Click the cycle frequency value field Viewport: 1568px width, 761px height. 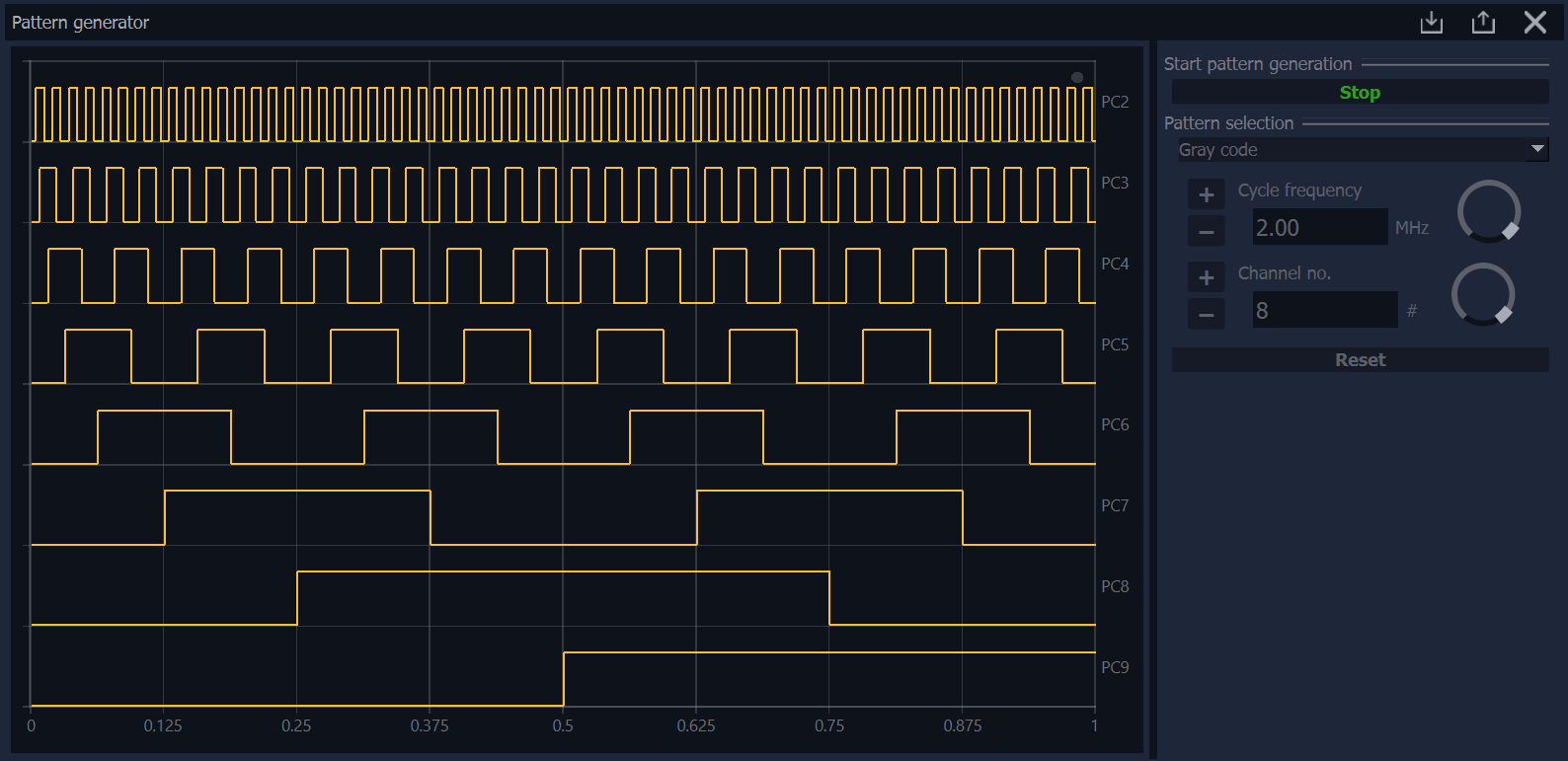tap(1318, 228)
